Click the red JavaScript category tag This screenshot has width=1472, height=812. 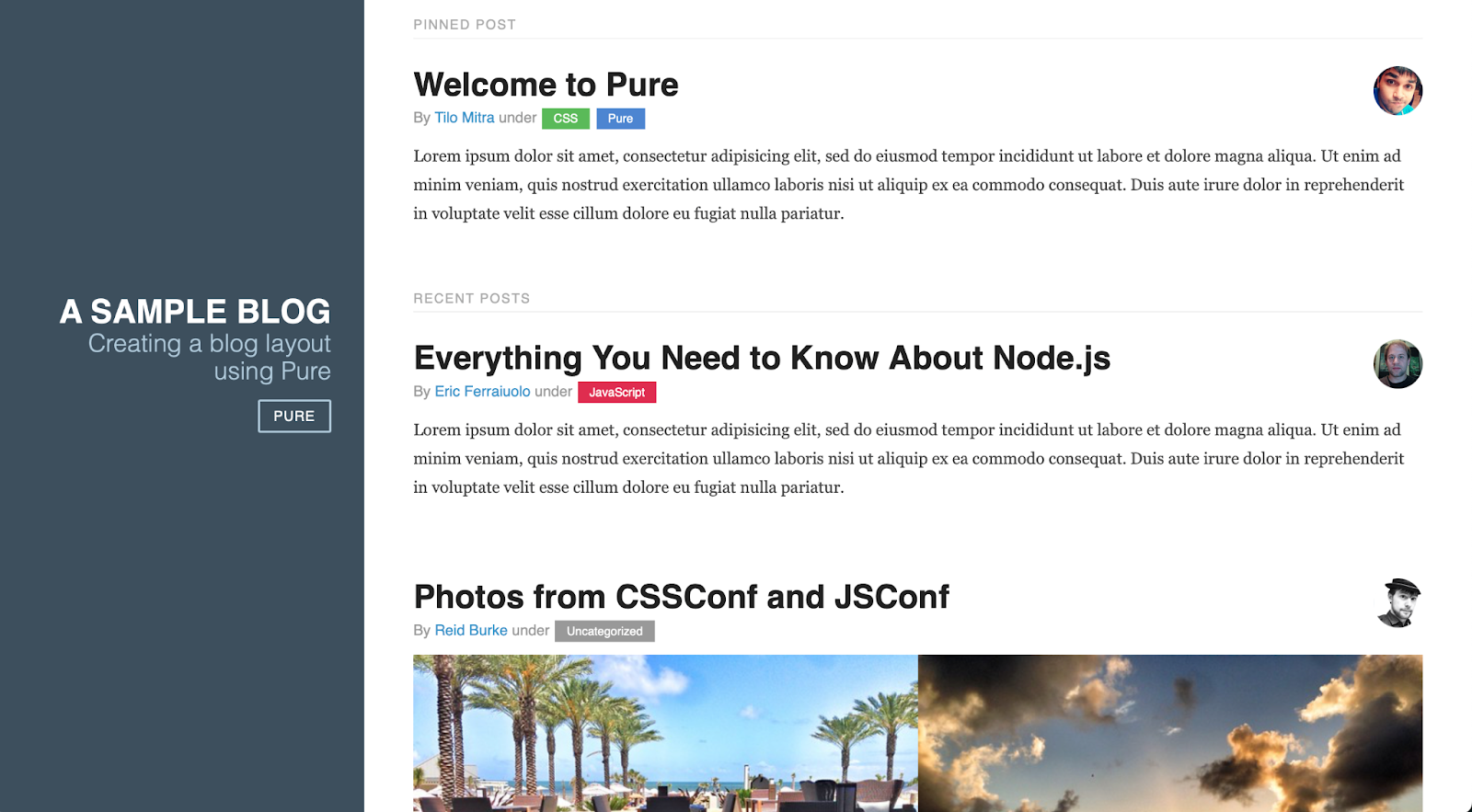616,392
